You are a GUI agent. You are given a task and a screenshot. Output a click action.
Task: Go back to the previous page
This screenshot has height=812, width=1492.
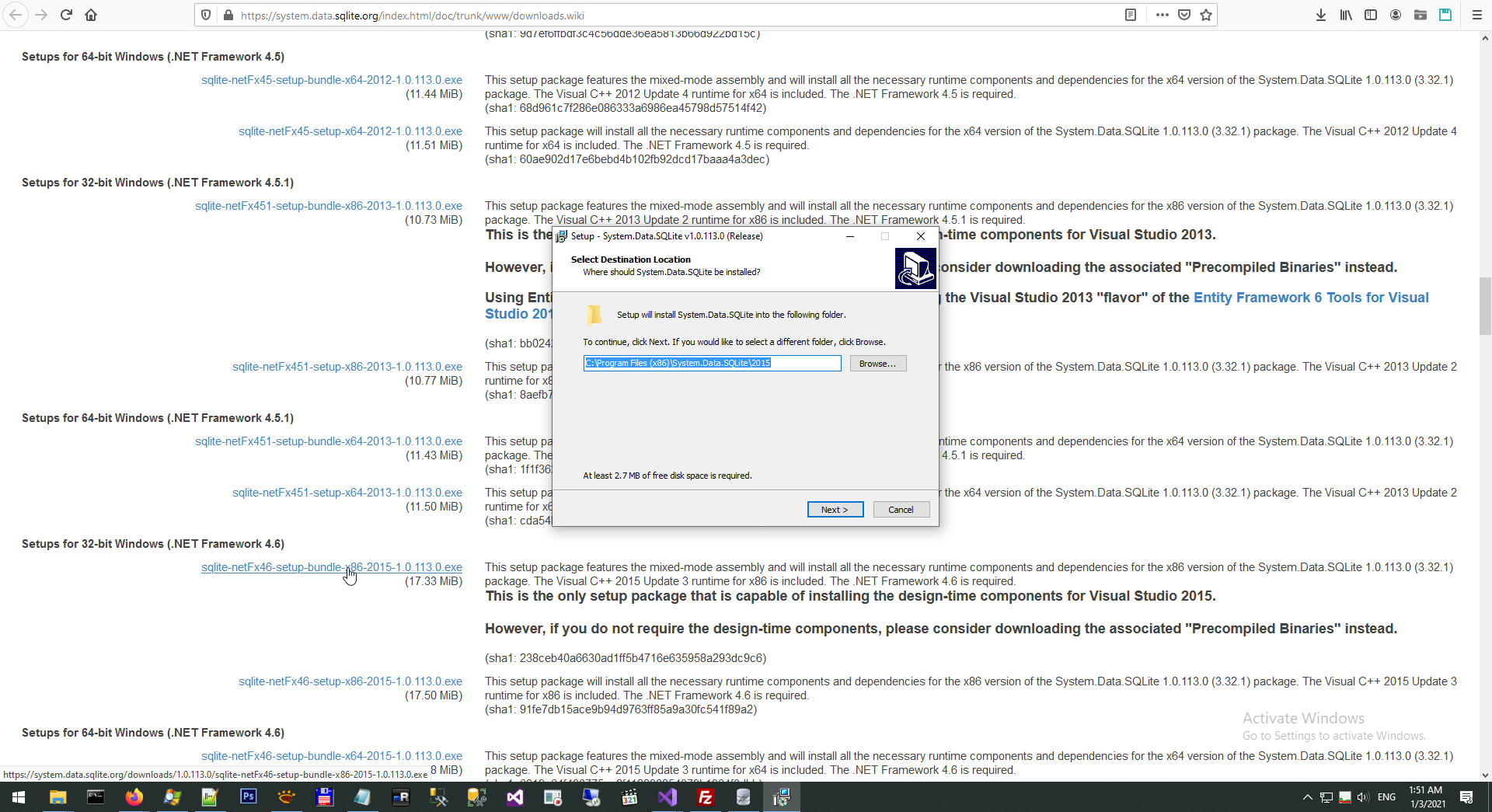pyautogui.click(x=16, y=15)
